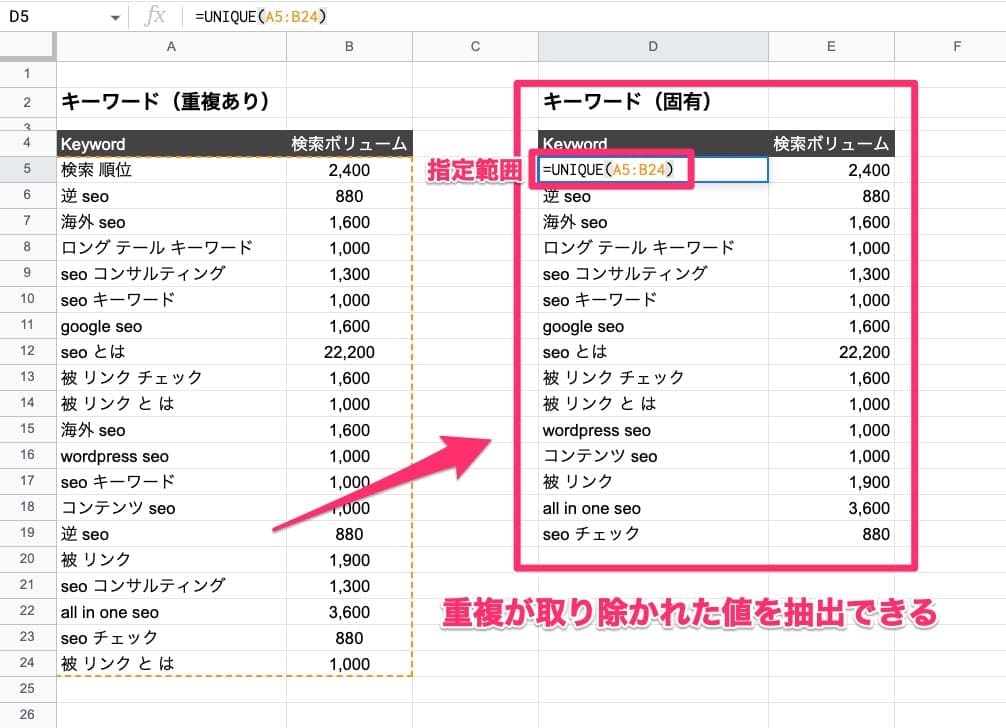1006x728 pixels.
Task: Click cell E5 value 2,400
Action: click(x=831, y=170)
